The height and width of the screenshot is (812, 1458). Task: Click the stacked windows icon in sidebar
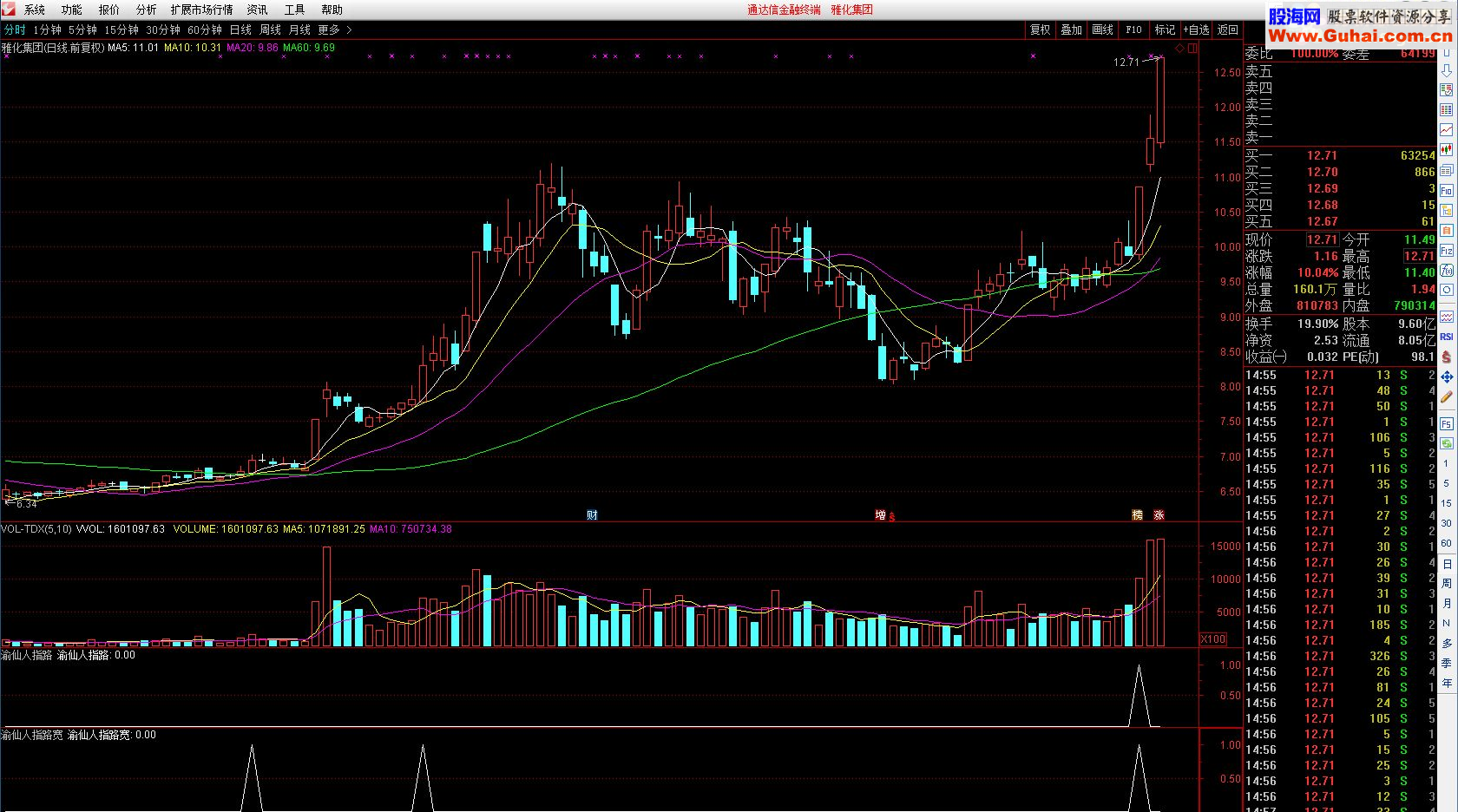(x=1447, y=169)
